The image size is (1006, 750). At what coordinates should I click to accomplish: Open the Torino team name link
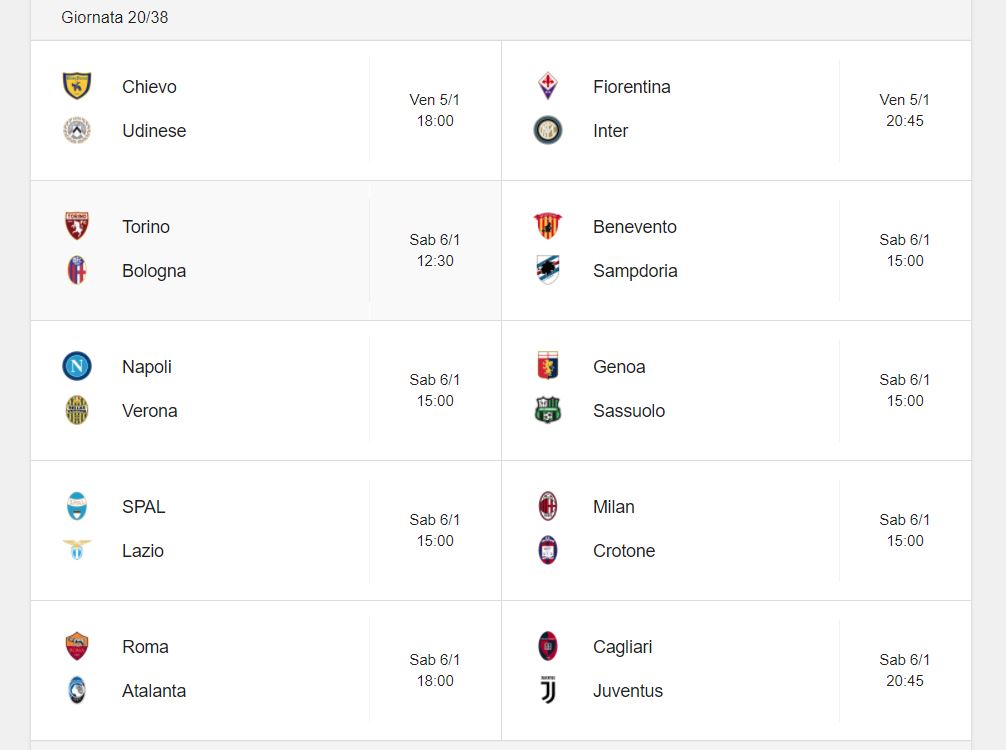coord(146,227)
